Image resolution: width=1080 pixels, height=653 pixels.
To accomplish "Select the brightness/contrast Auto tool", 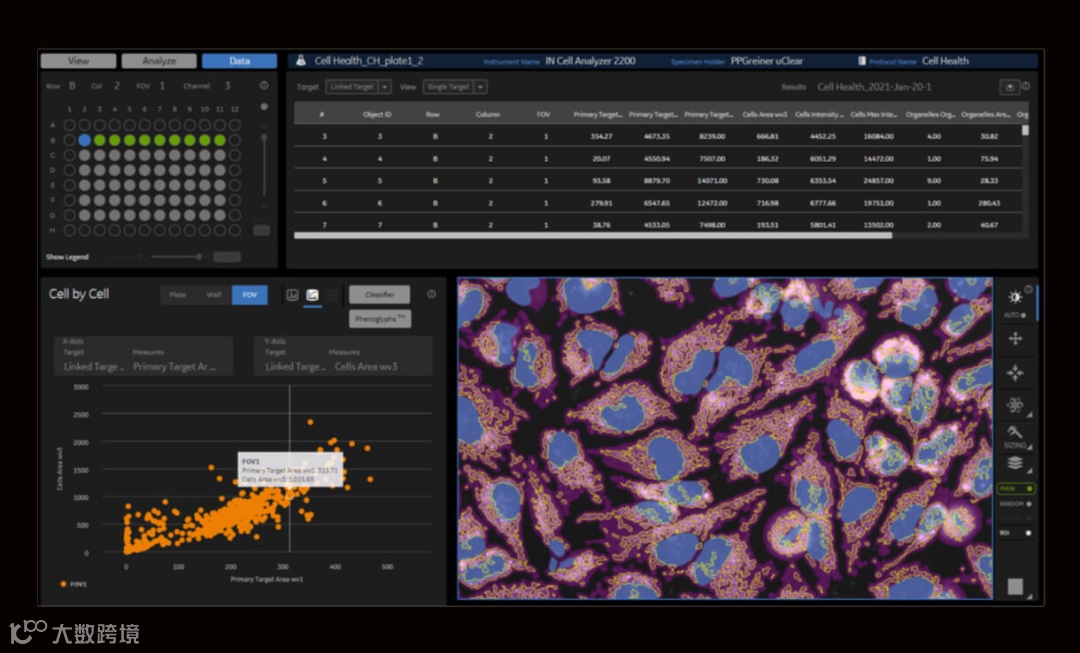I will click(x=1015, y=297).
